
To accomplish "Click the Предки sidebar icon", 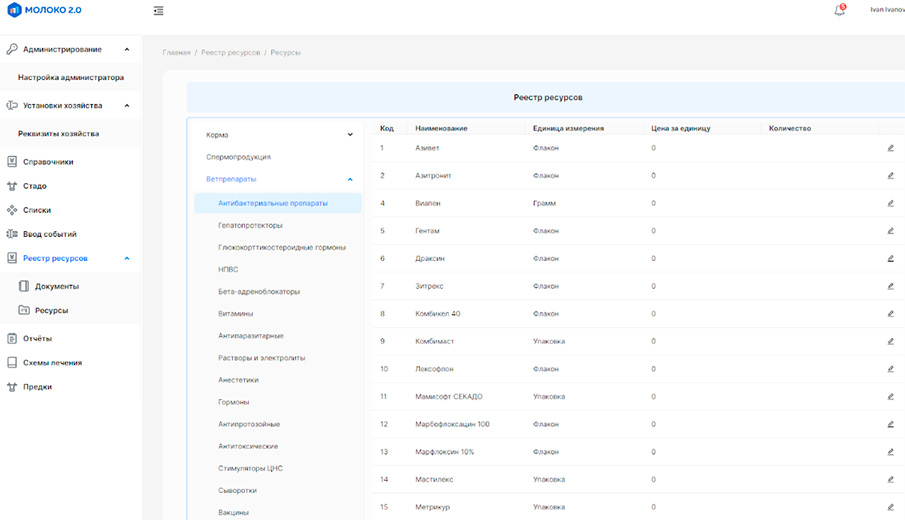I will pos(12,387).
